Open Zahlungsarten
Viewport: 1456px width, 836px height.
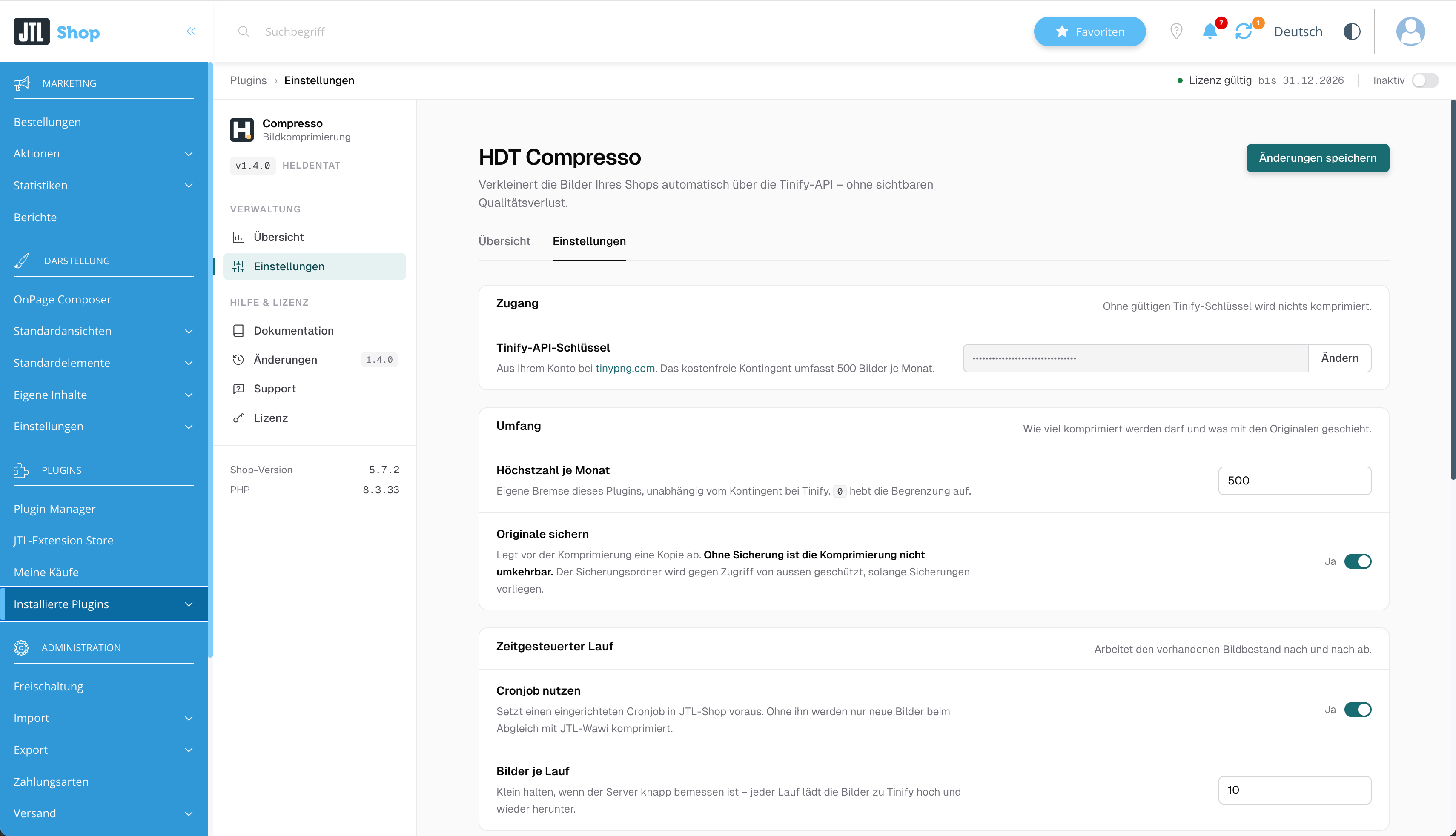tap(51, 782)
